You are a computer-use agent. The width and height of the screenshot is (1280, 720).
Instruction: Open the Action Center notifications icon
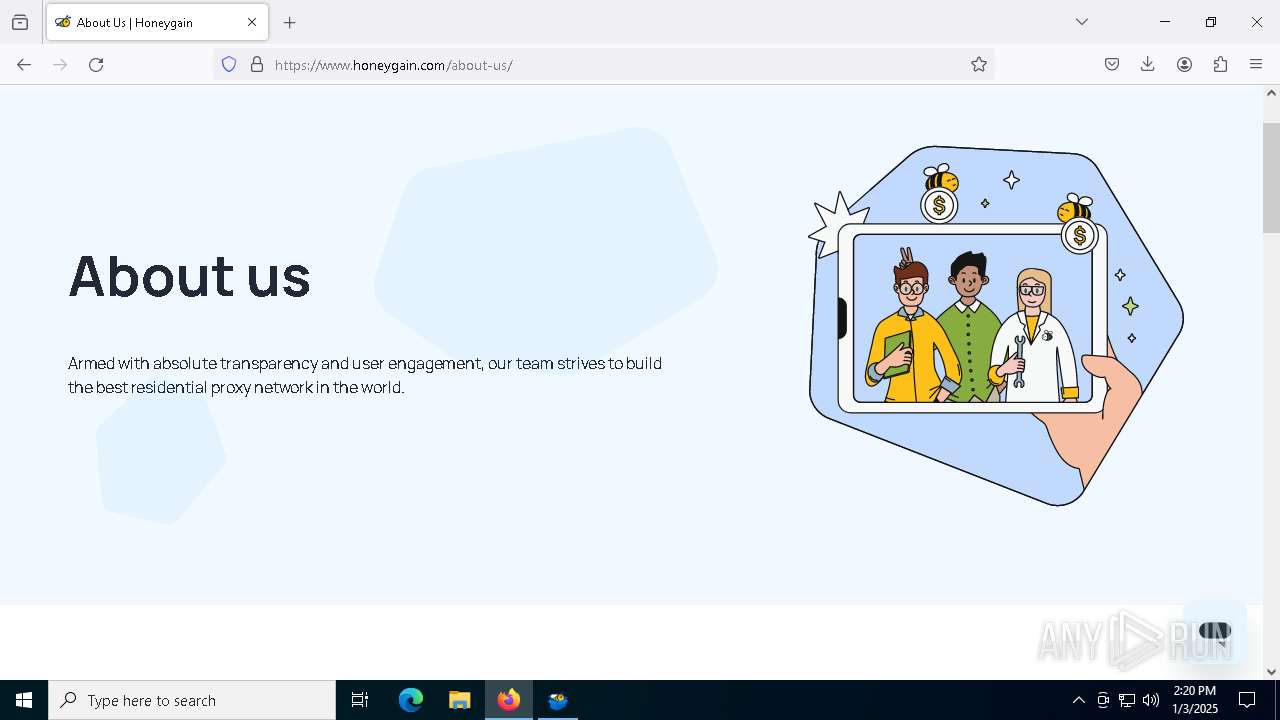(x=1247, y=700)
